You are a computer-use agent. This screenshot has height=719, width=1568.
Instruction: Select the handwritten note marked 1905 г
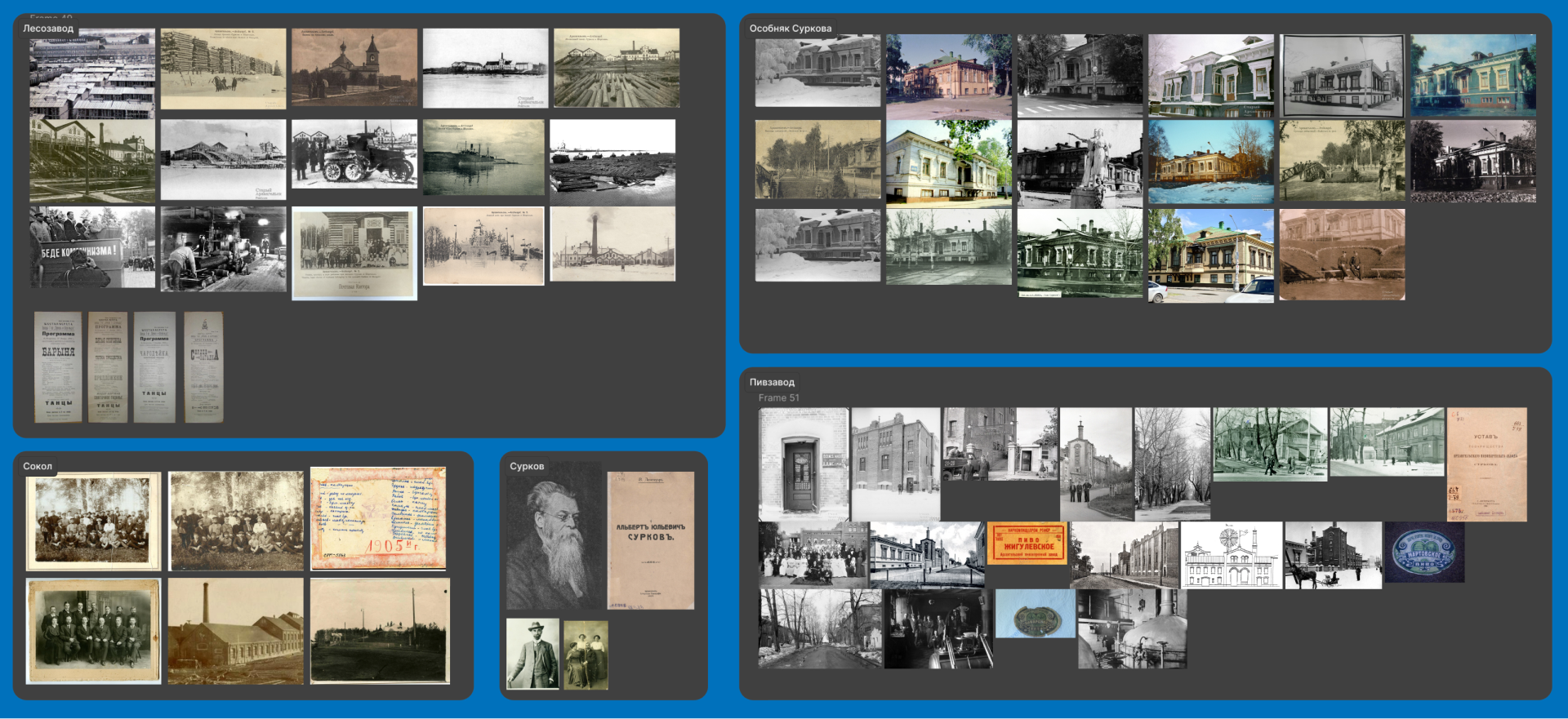[x=378, y=518]
